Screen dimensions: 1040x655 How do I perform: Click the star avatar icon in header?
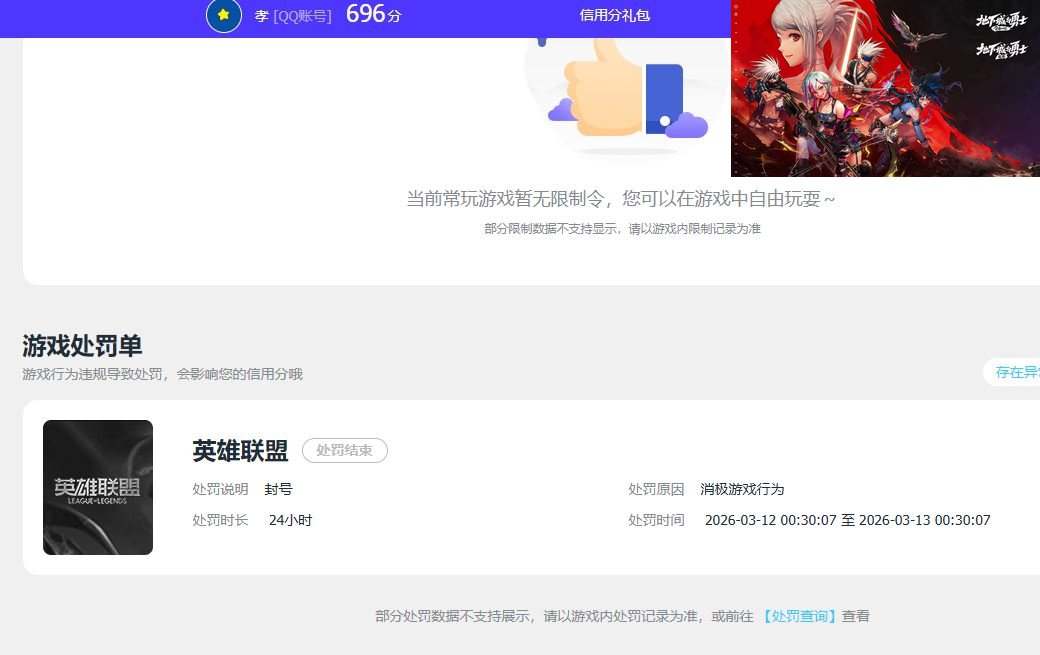pos(224,15)
